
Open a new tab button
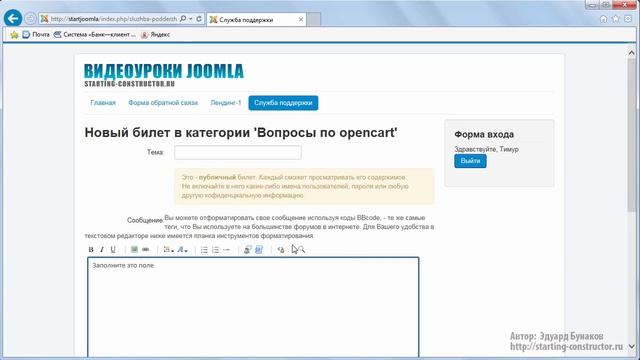pos(313,20)
